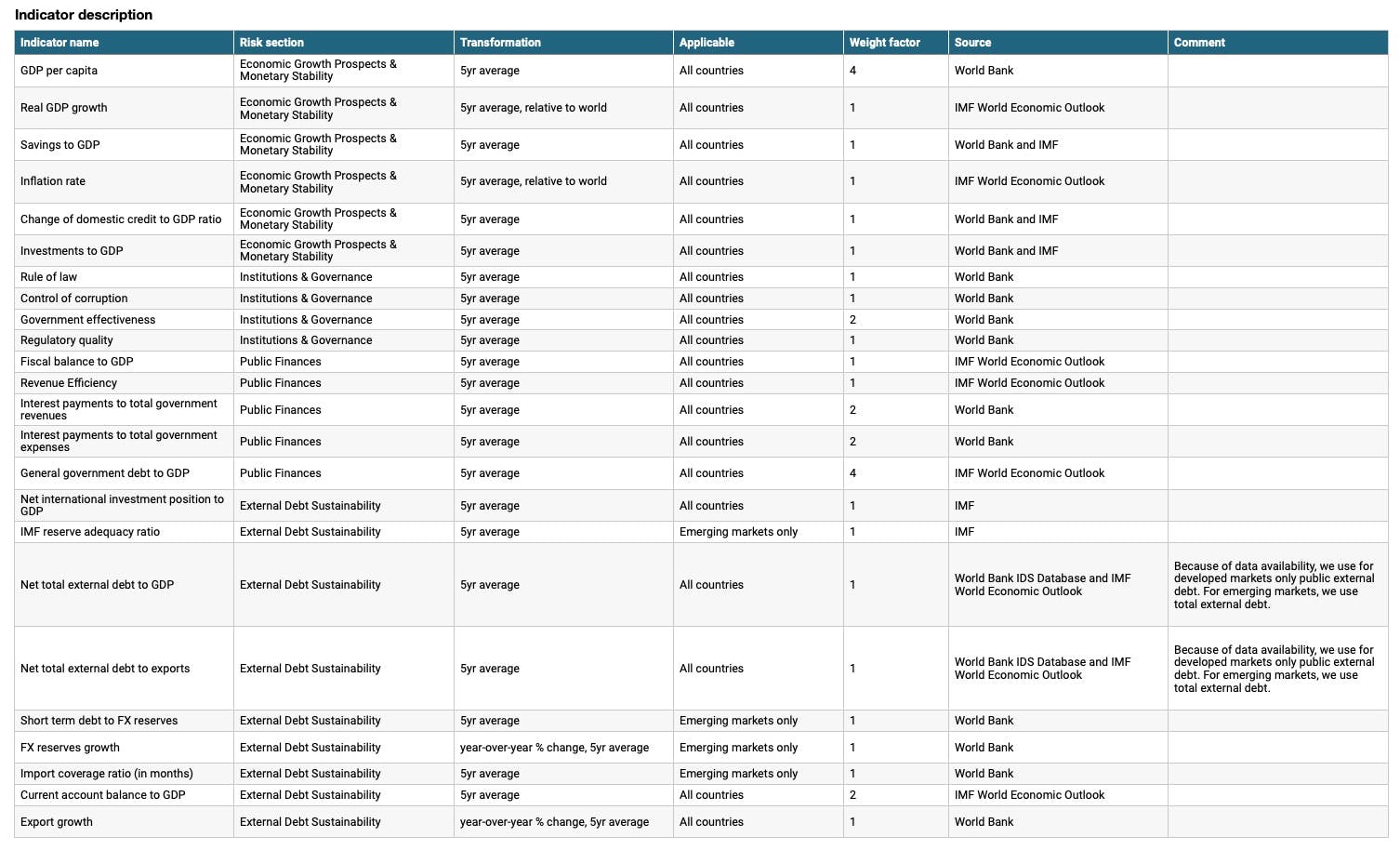Select the 'Transformation' column header
This screenshot has width=1400, height=850.
pos(563,43)
